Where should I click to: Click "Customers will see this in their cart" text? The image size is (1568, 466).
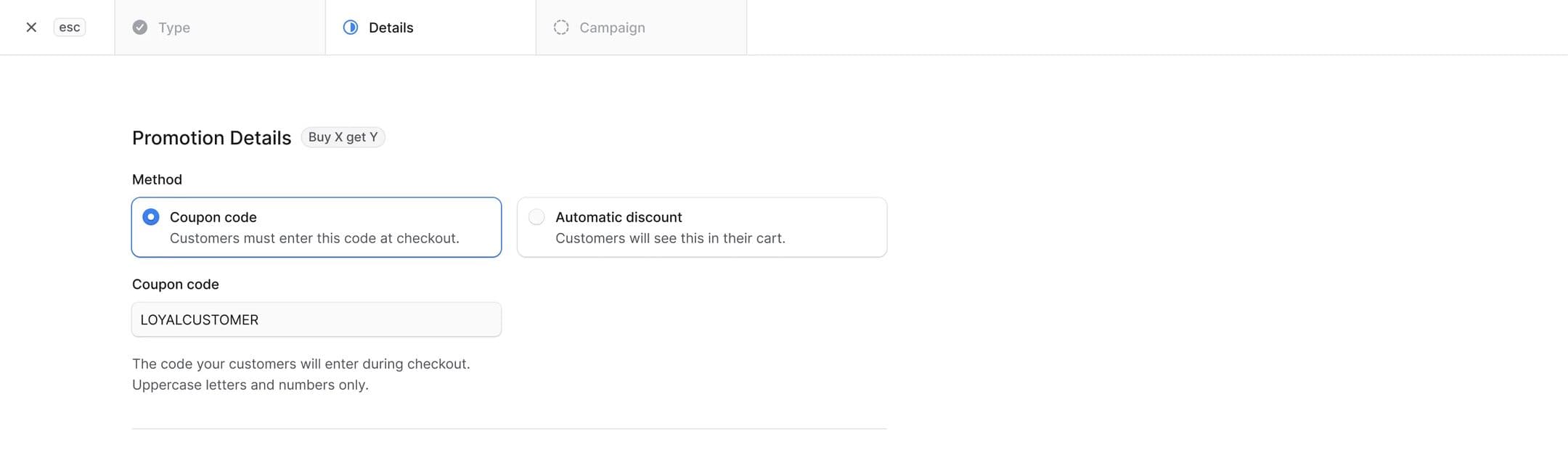(670, 238)
